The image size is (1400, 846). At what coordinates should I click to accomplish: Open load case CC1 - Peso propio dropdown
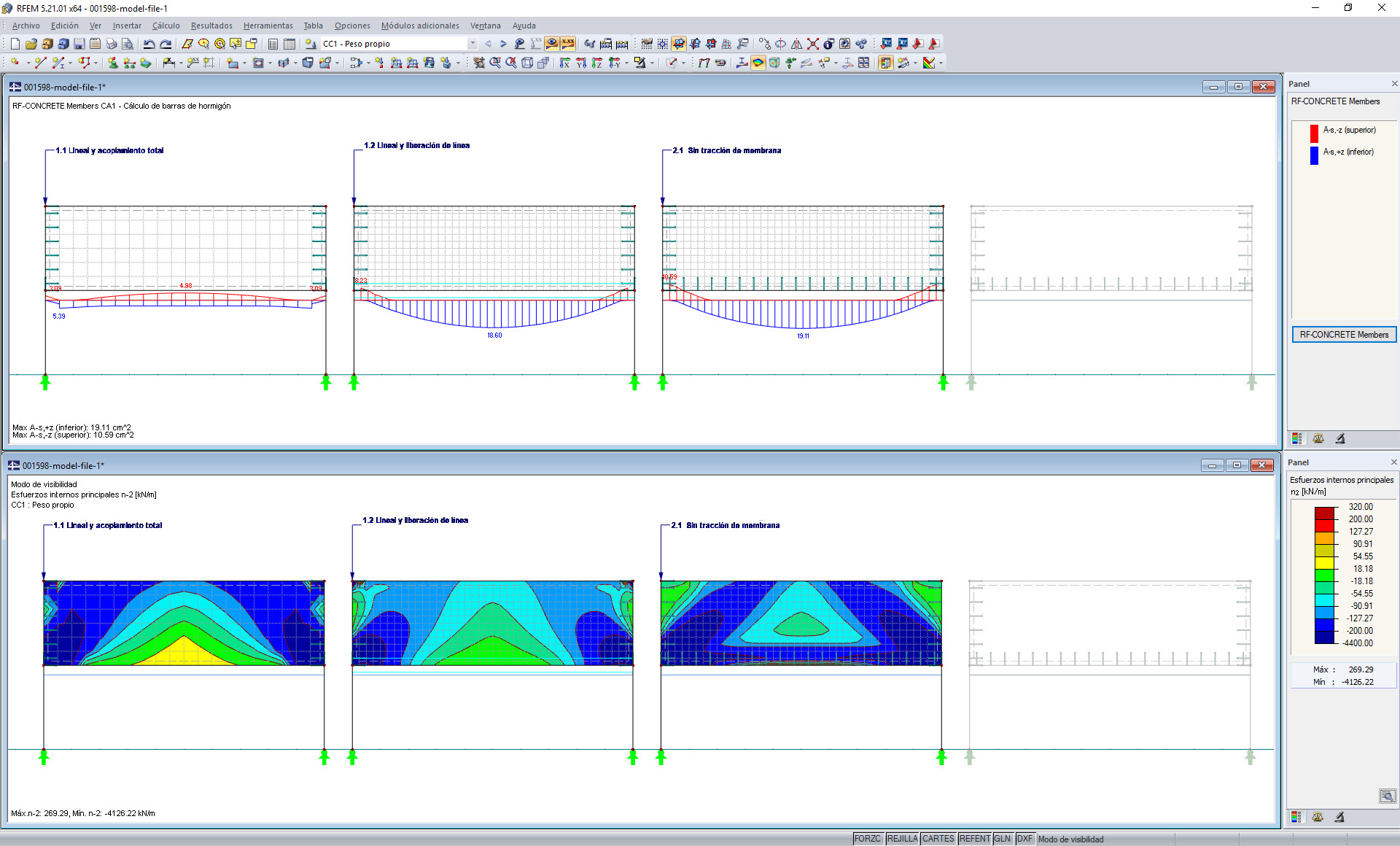tap(472, 44)
